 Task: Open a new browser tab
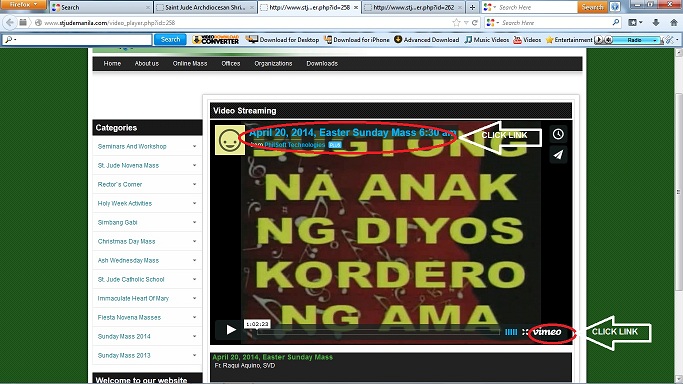click(x=472, y=7)
